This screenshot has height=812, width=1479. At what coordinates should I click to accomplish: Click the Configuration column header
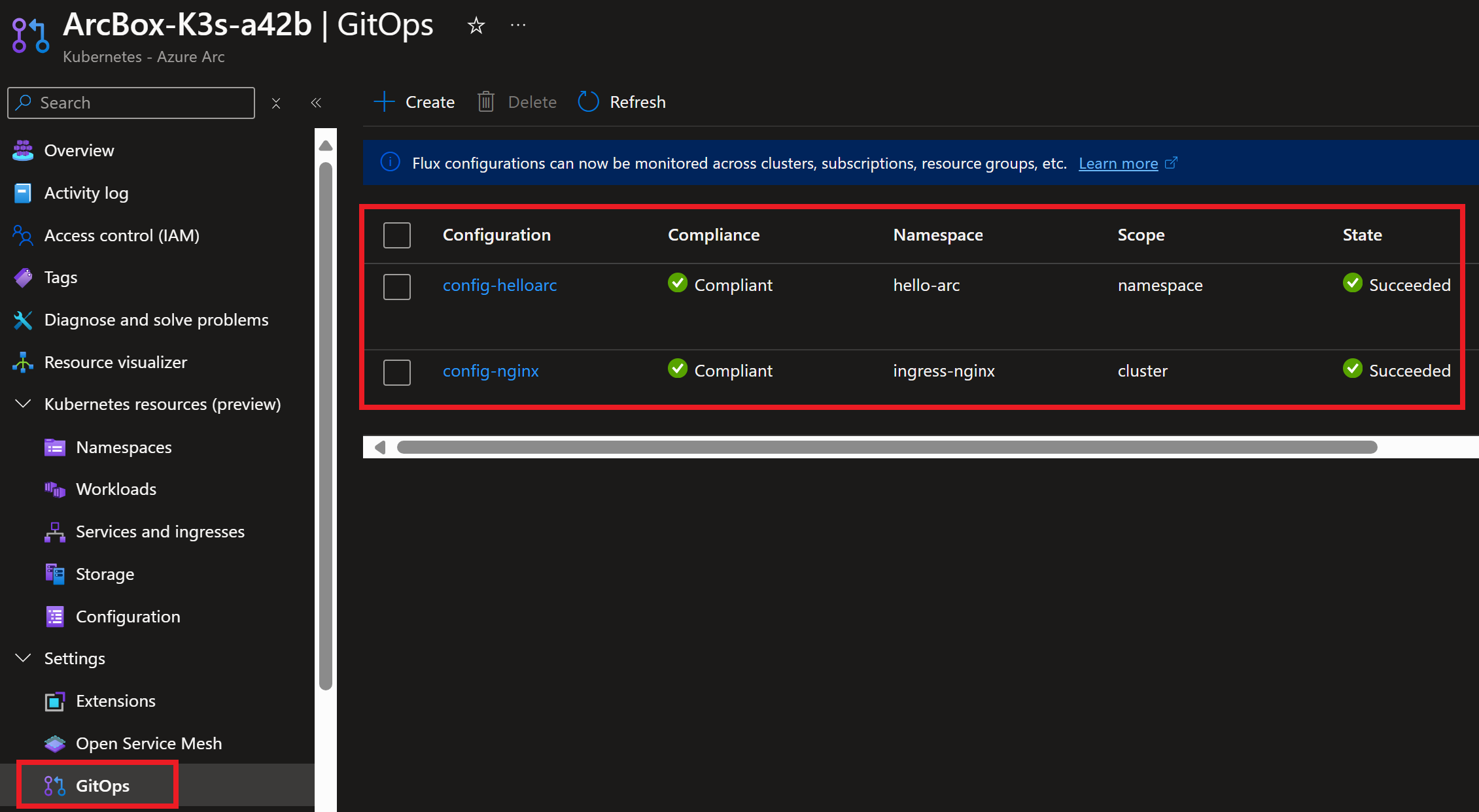(x=496, y=235)
